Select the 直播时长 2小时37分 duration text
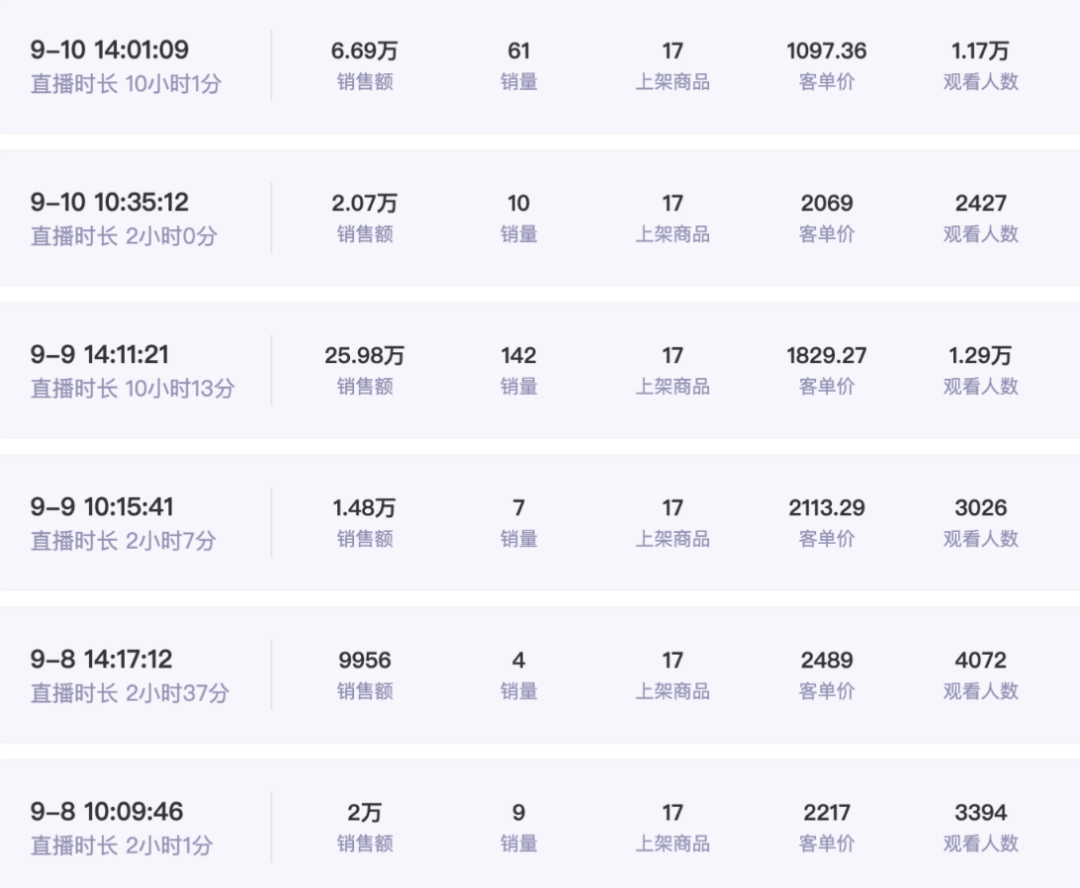1080x888 pixels. pos(129,692)
